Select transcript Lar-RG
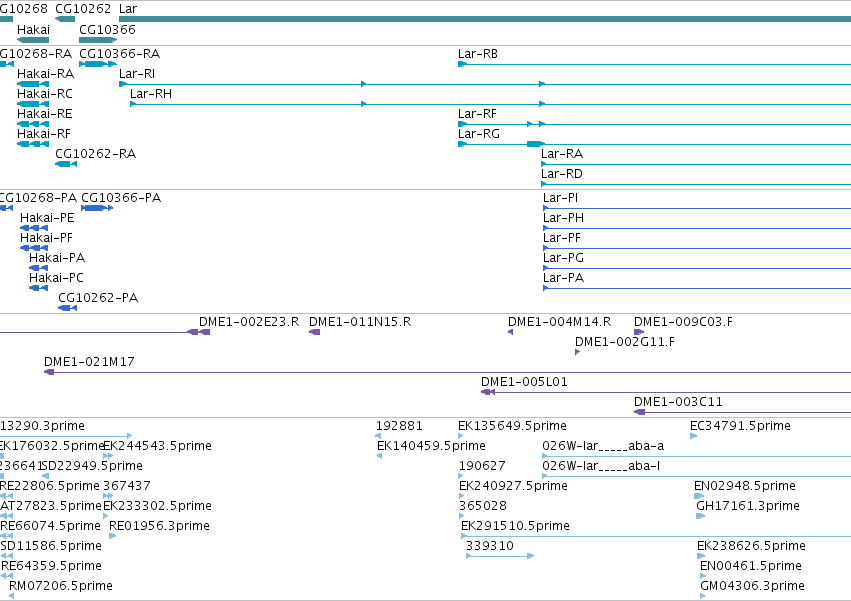This screenshot has width=851, height=601. [x=479, y=134]
